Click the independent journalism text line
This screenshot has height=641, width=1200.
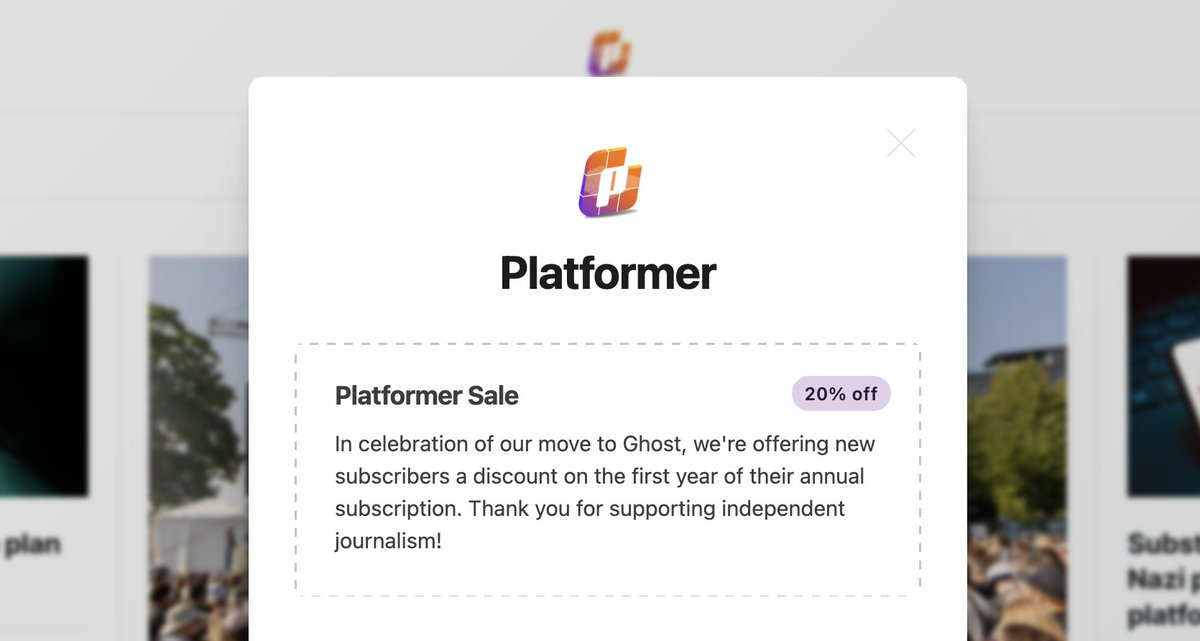coord(389,541)
